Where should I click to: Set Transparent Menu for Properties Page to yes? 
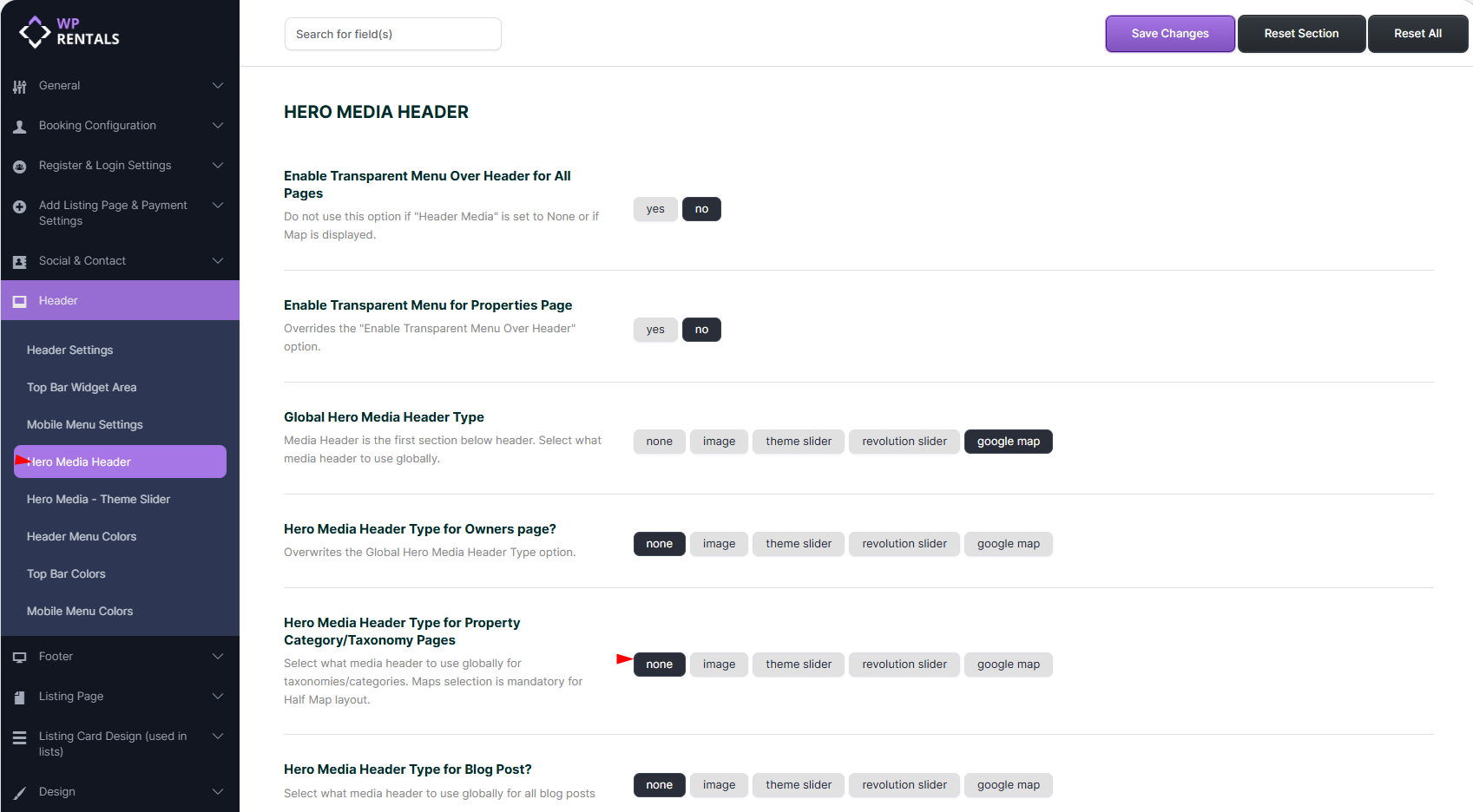[655, 330]
